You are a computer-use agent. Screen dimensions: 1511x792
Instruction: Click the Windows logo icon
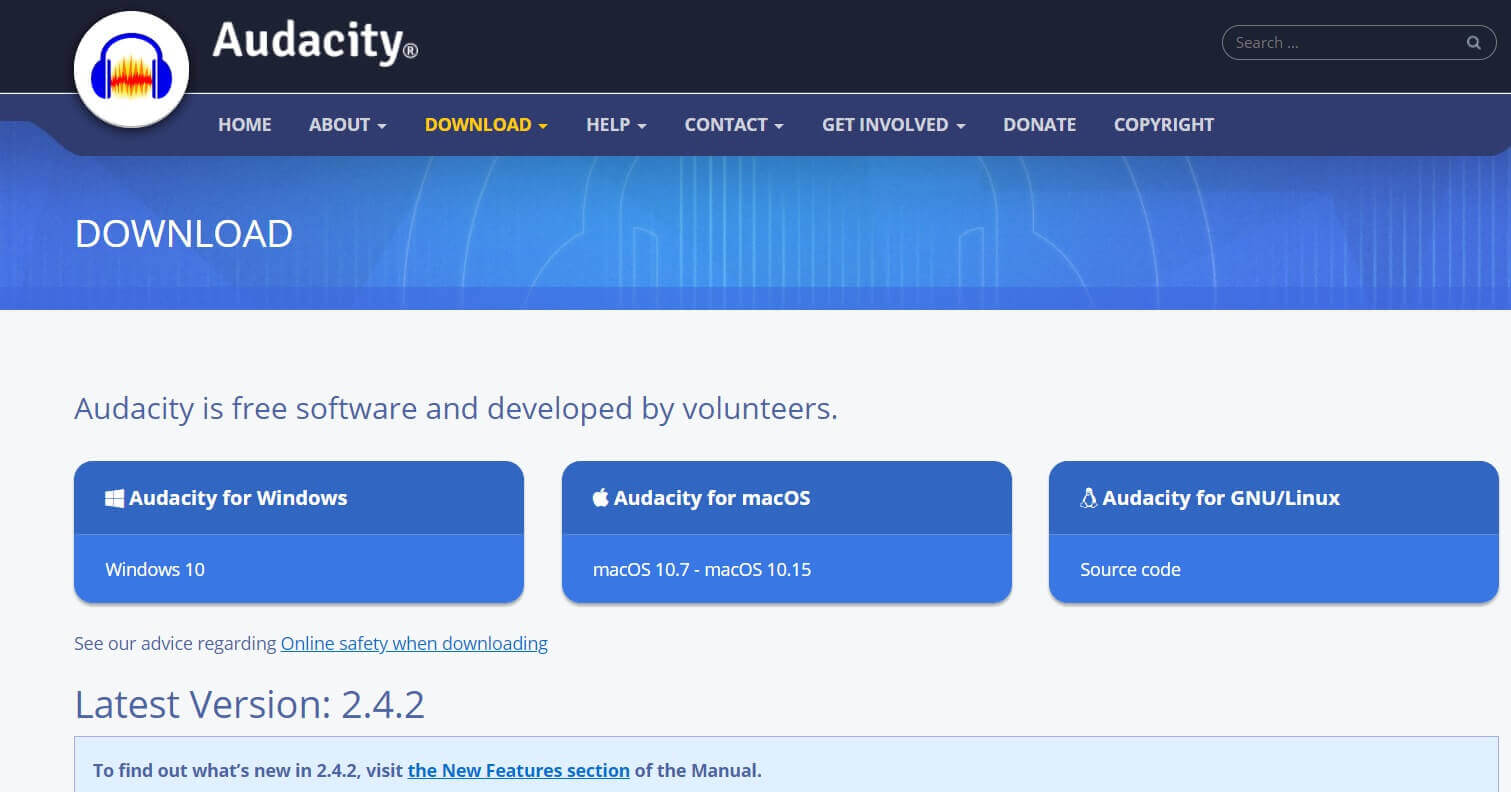[x=114, y=498]
